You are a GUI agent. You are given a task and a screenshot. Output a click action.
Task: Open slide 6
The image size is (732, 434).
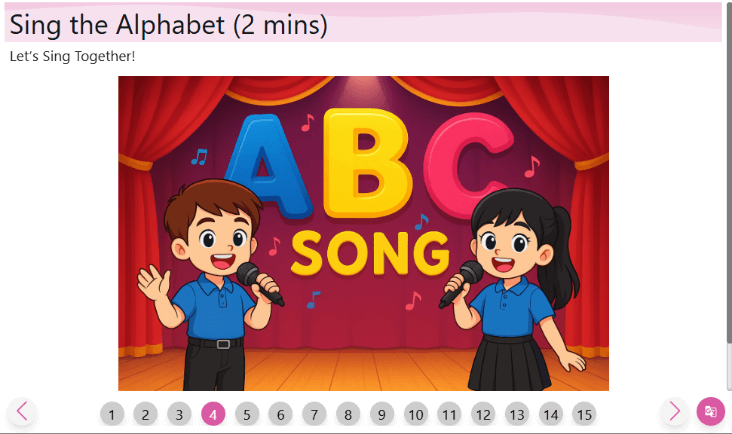pyautogui.click(x=281, y=414)
